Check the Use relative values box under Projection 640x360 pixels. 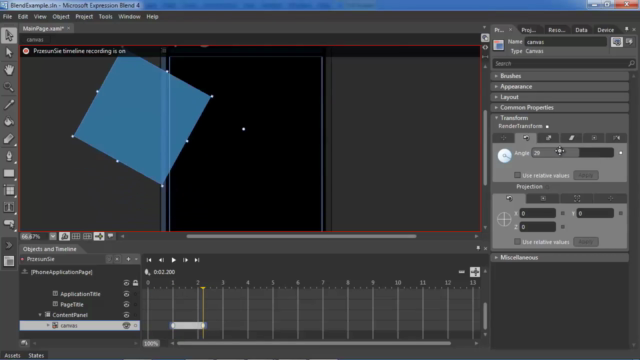(517, 242)
